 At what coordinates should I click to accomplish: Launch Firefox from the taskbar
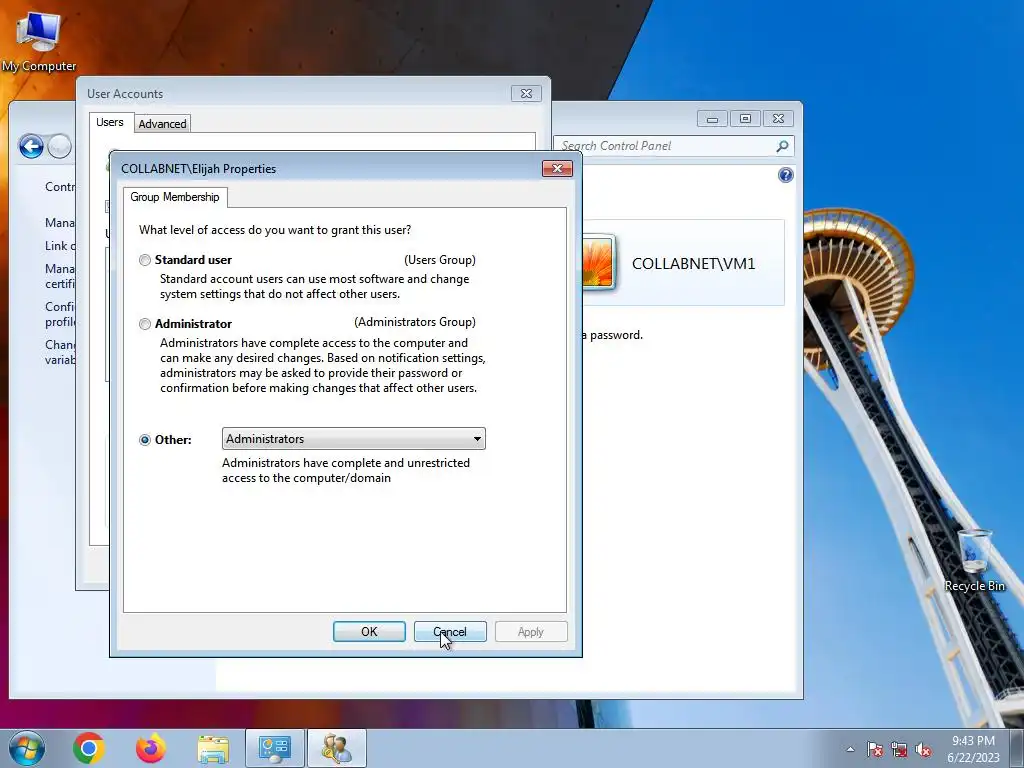coord(151,748)
